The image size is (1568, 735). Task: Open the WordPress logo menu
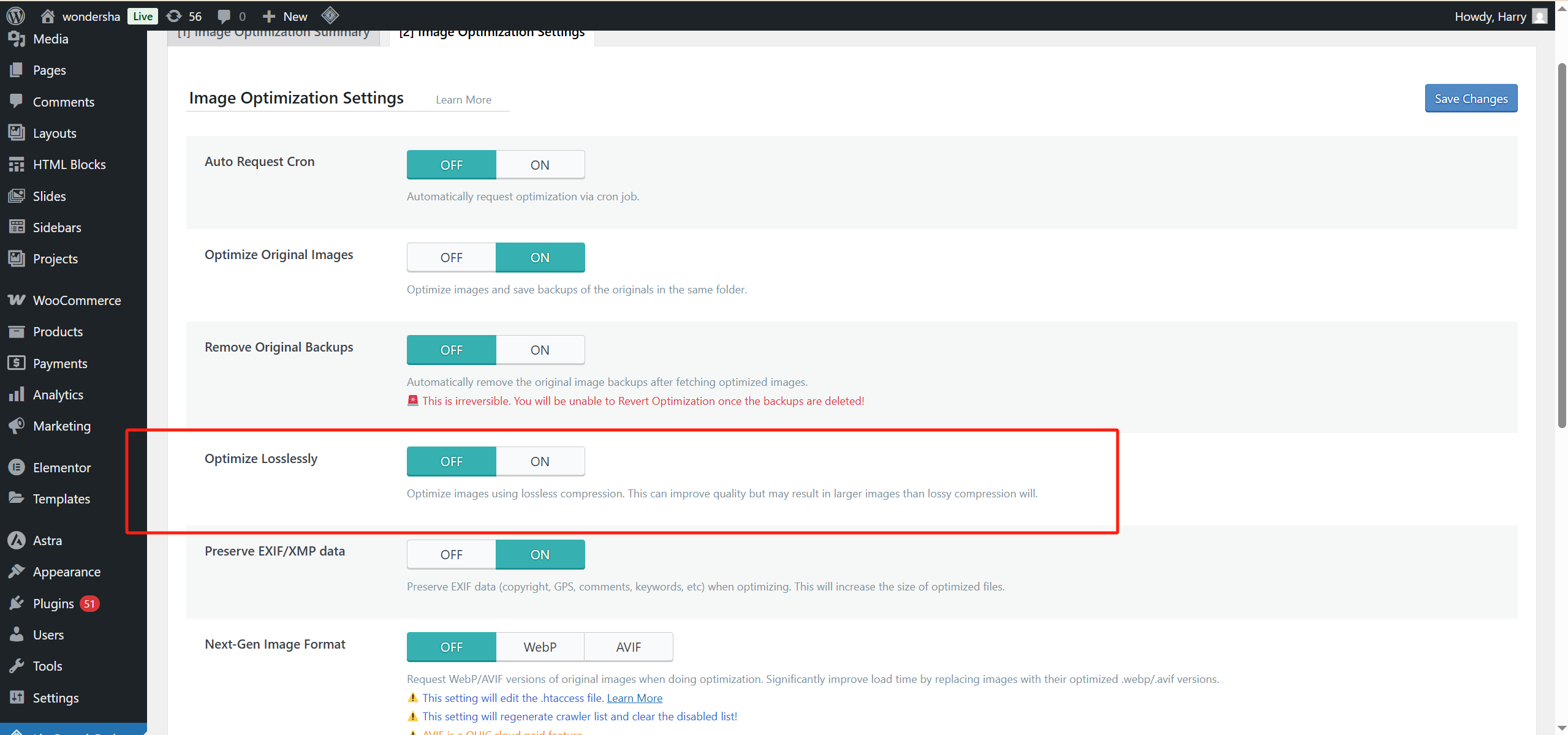(15, 15)
